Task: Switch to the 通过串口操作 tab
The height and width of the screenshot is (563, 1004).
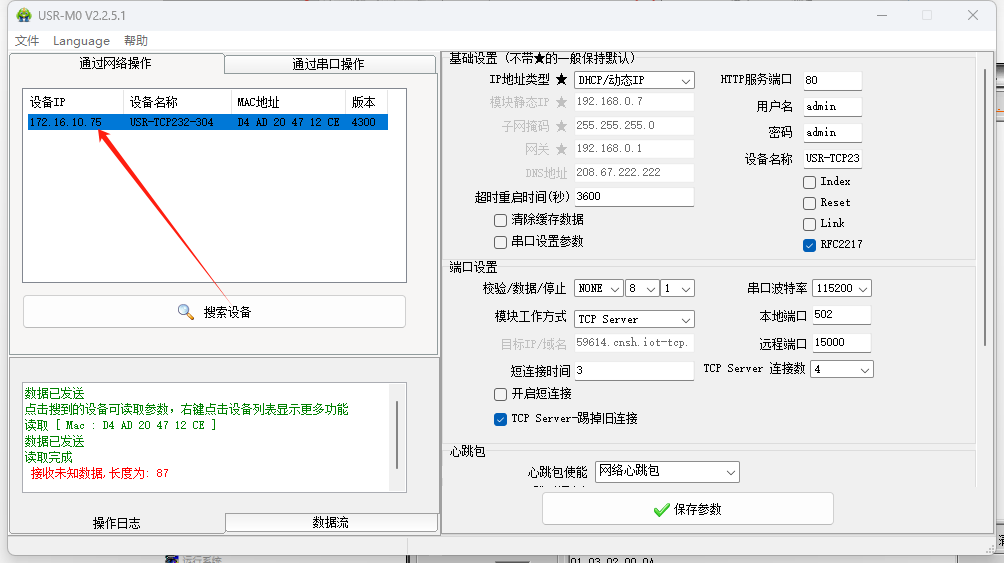Action: (x=329, y=64)
